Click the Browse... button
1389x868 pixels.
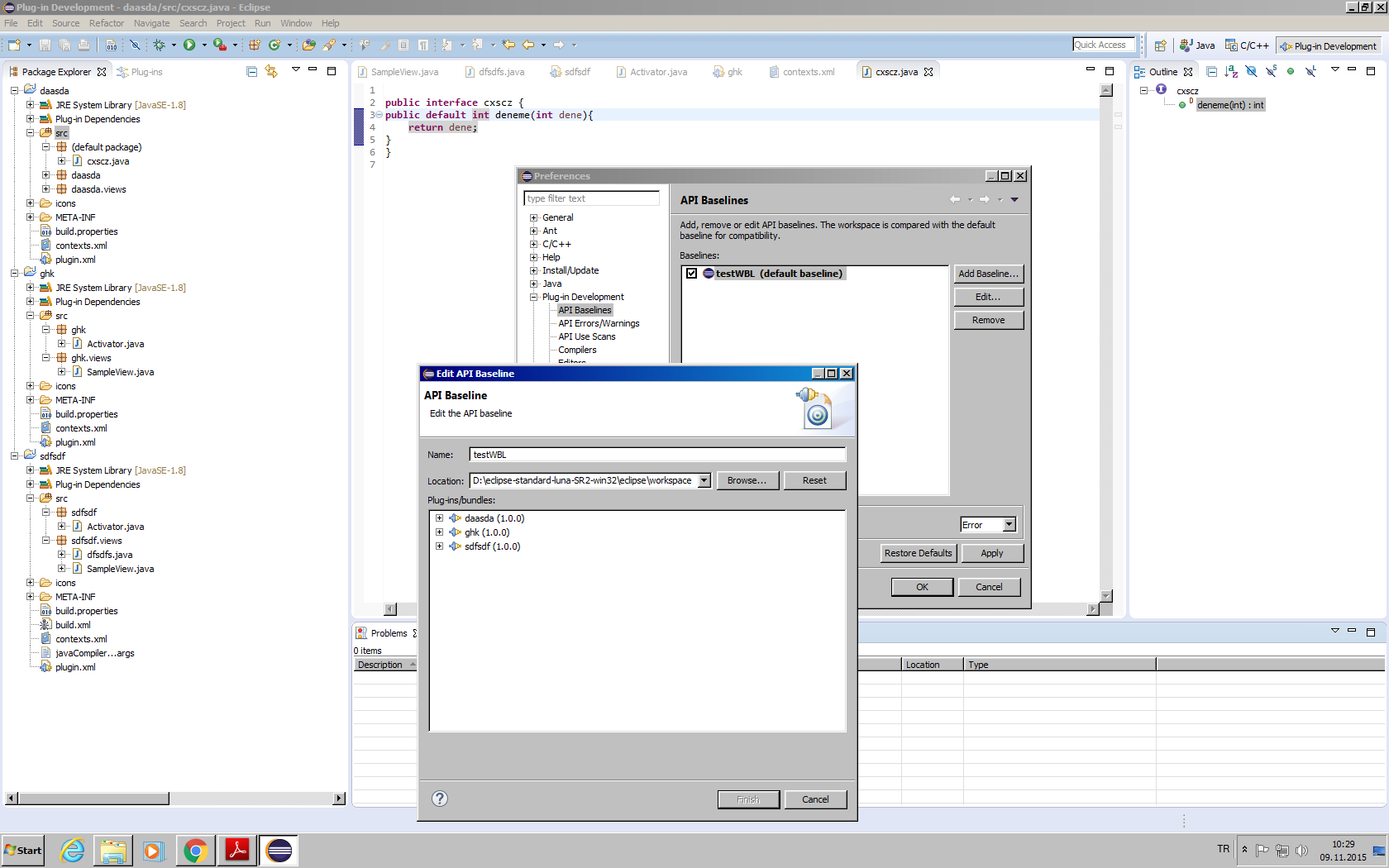[x=747, y=480]
